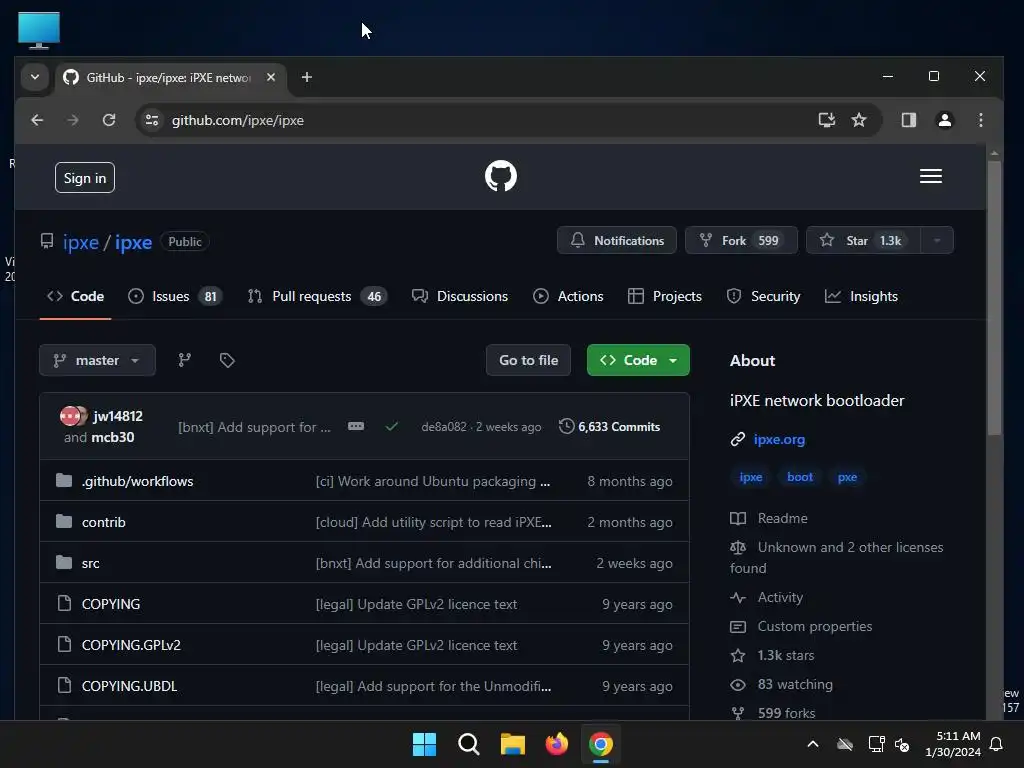Open the Pull requests tab
This screenshot has width=1024, height=768.
317,296
